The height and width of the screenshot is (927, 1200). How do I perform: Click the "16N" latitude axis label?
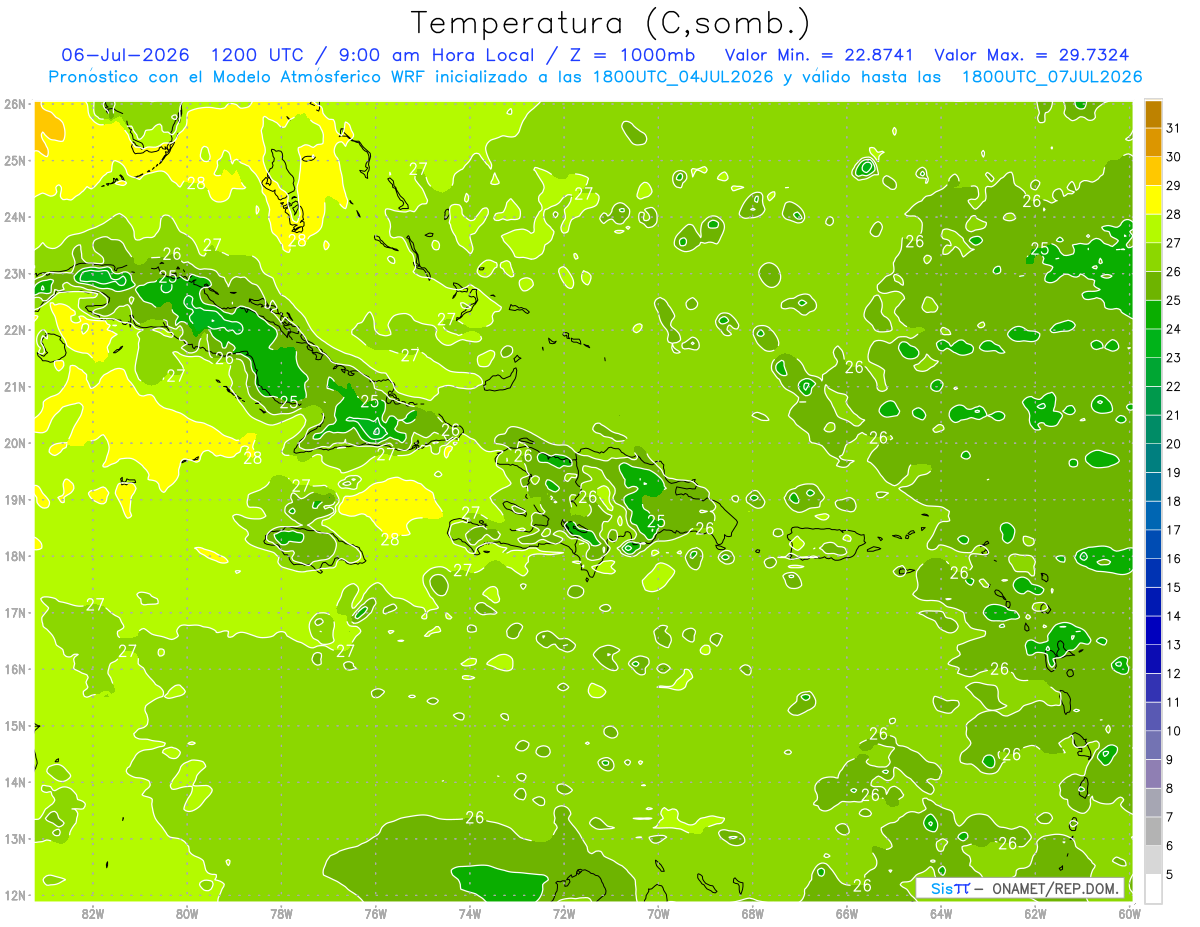pyautogui.click(x=15, y=669)
